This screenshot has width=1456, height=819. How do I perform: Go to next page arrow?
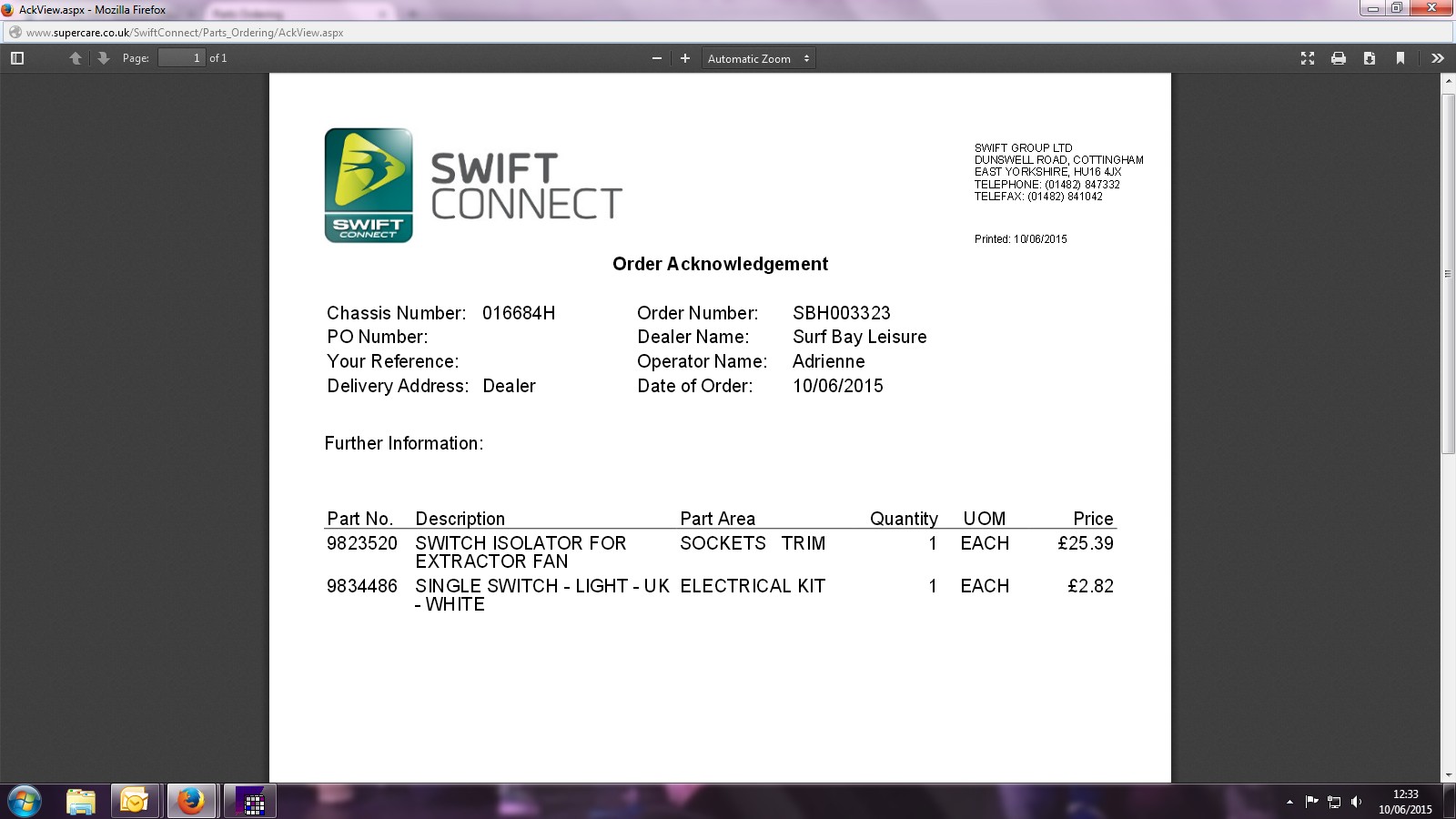coord(104,58)
